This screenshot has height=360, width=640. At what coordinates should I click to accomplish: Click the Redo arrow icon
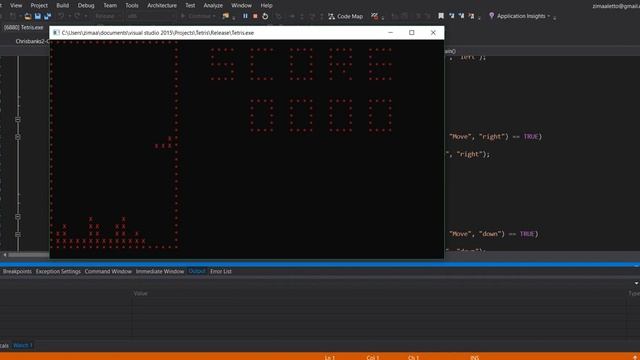click(x=77, y=16)
